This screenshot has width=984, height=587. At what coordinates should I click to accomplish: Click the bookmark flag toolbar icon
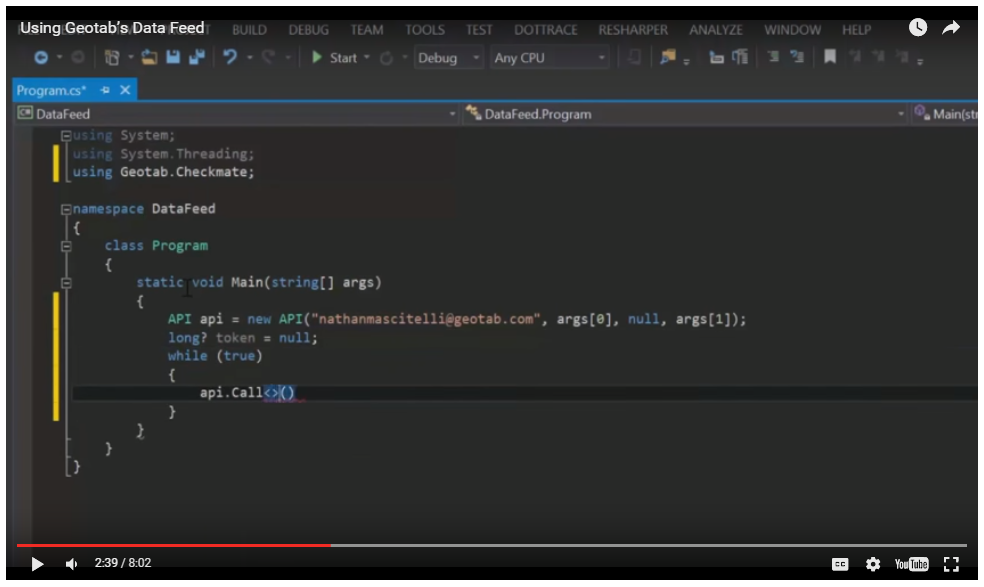[x=829, y=58]
